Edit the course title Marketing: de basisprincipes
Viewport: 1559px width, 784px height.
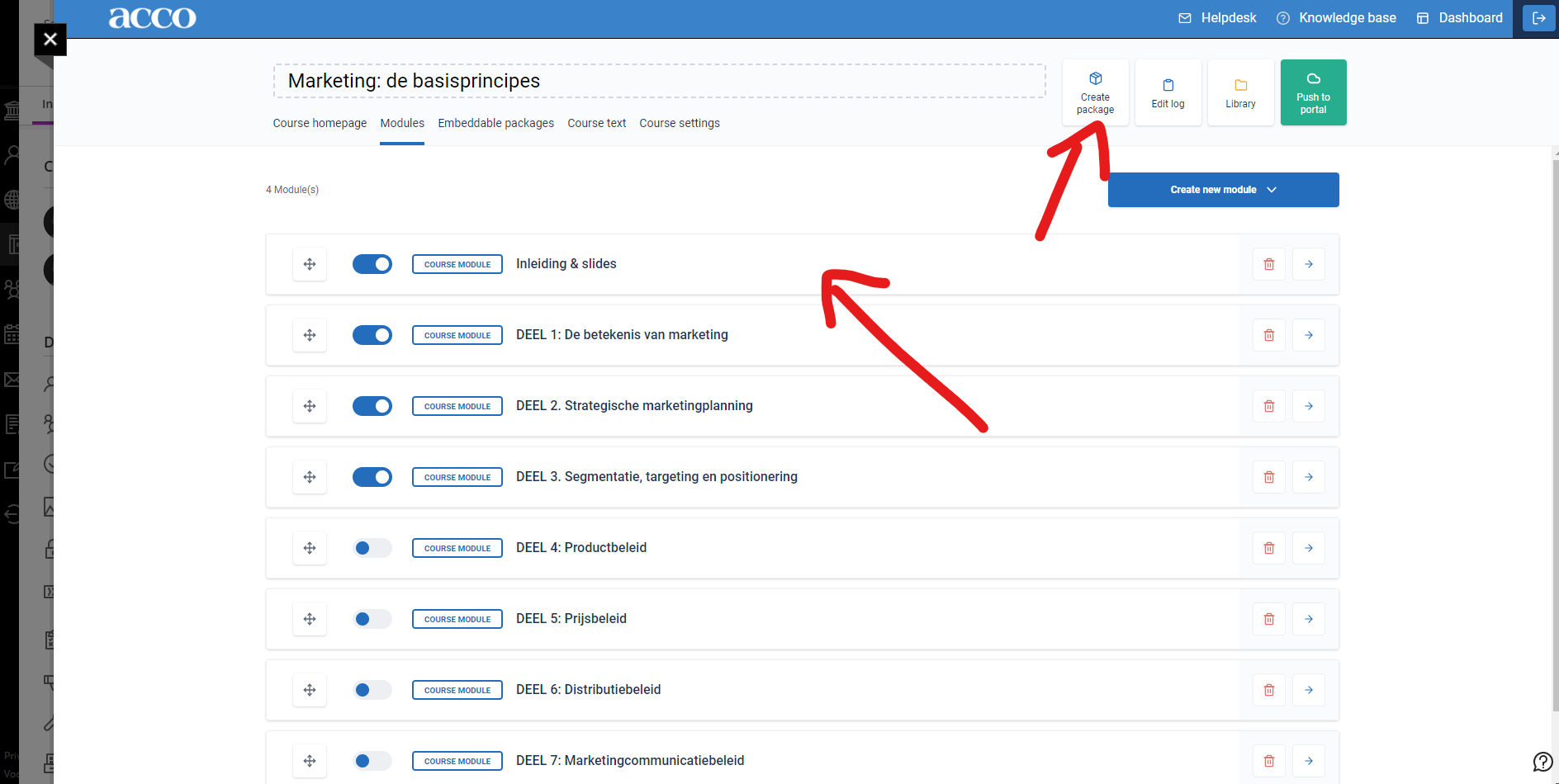click(x=659, y=81)
